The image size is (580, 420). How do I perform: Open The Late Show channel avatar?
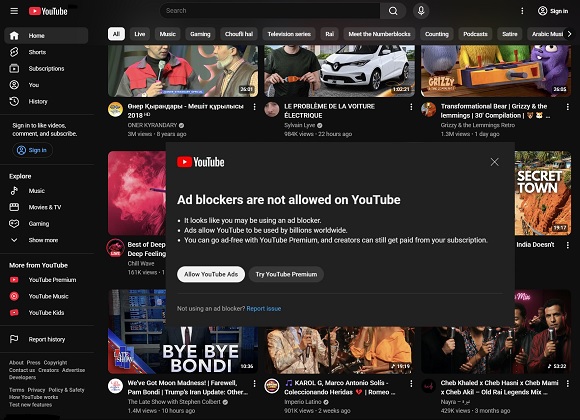coord(115,386)
